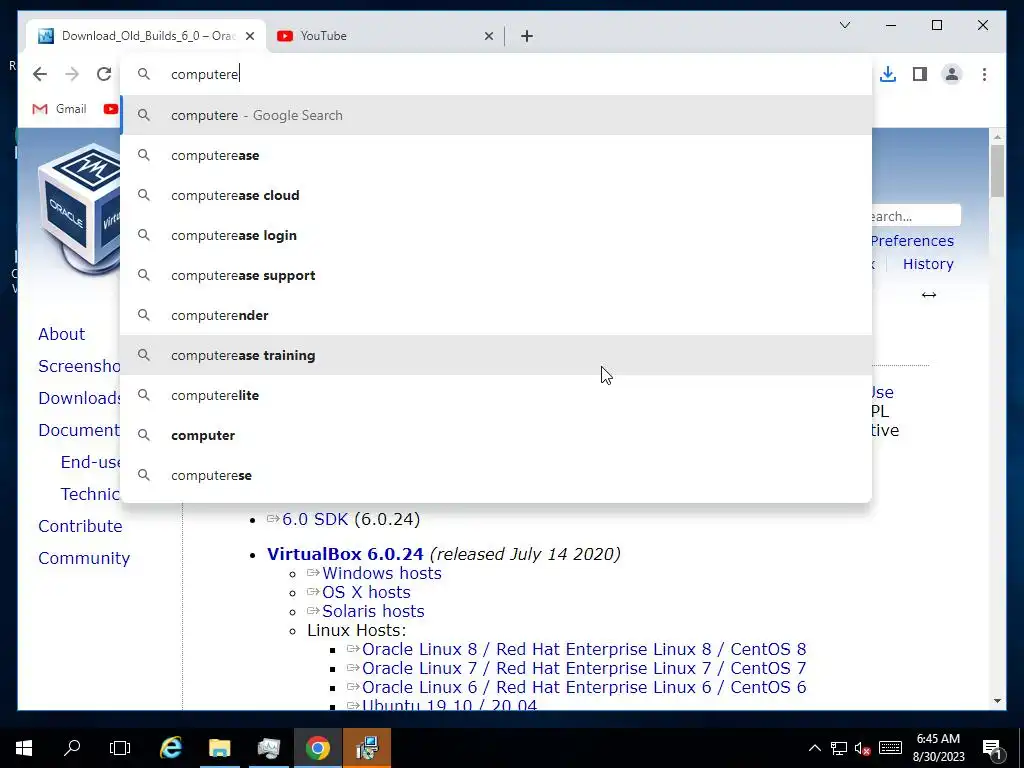Select the Download_Old_Builds_6_0 Oracle tab
The image size is (1024, 768).
point(146,36)
